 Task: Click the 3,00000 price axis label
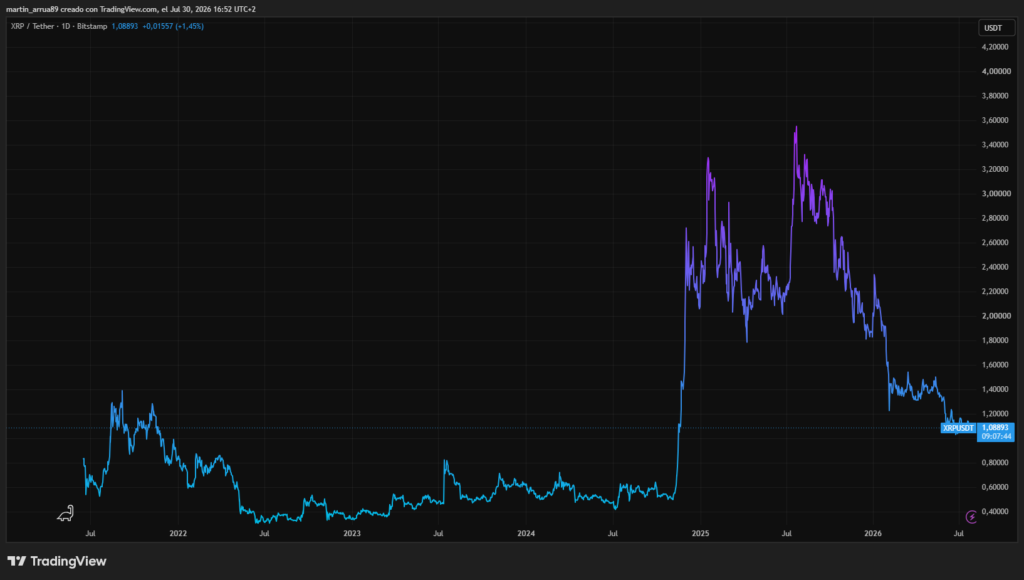[x=995, y=194]
